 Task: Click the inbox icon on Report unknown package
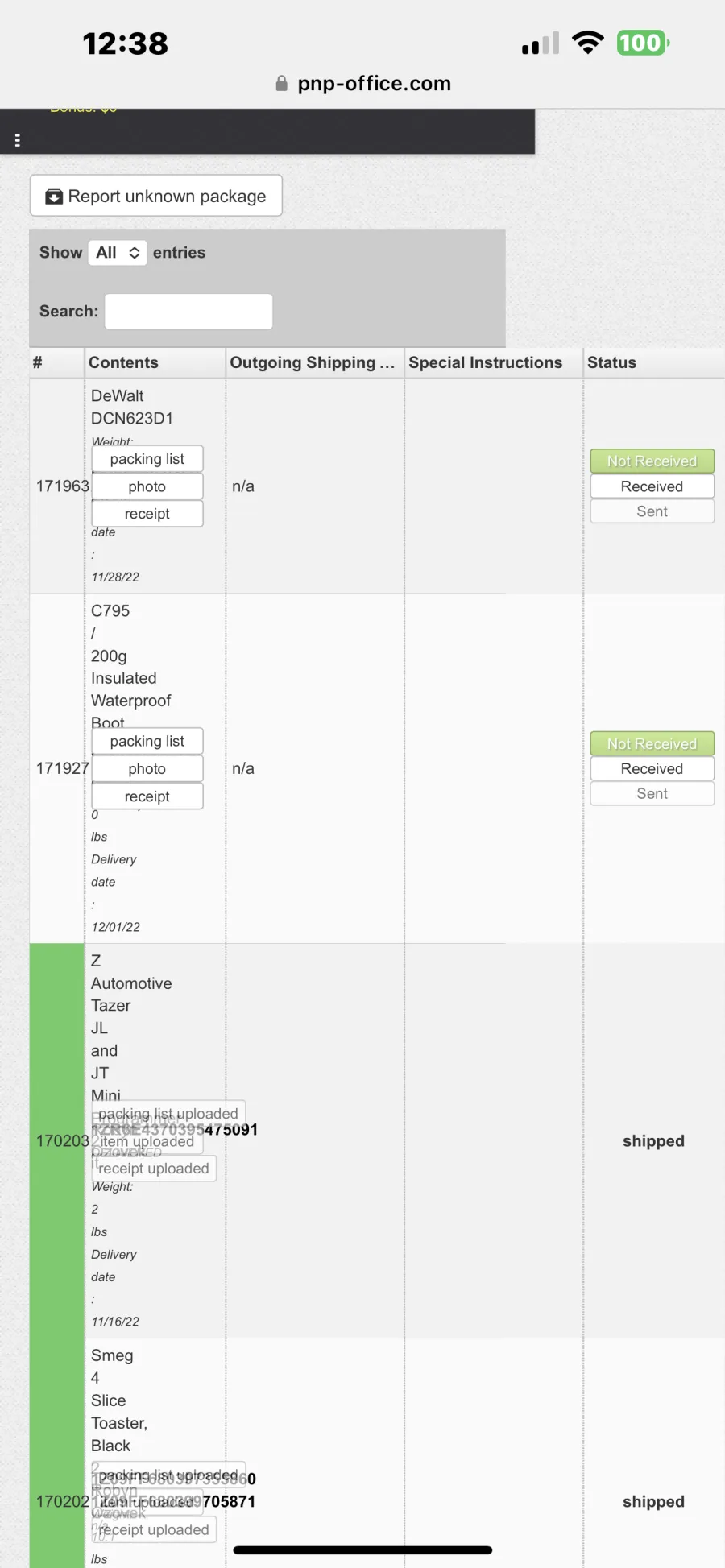pos(54,197)
